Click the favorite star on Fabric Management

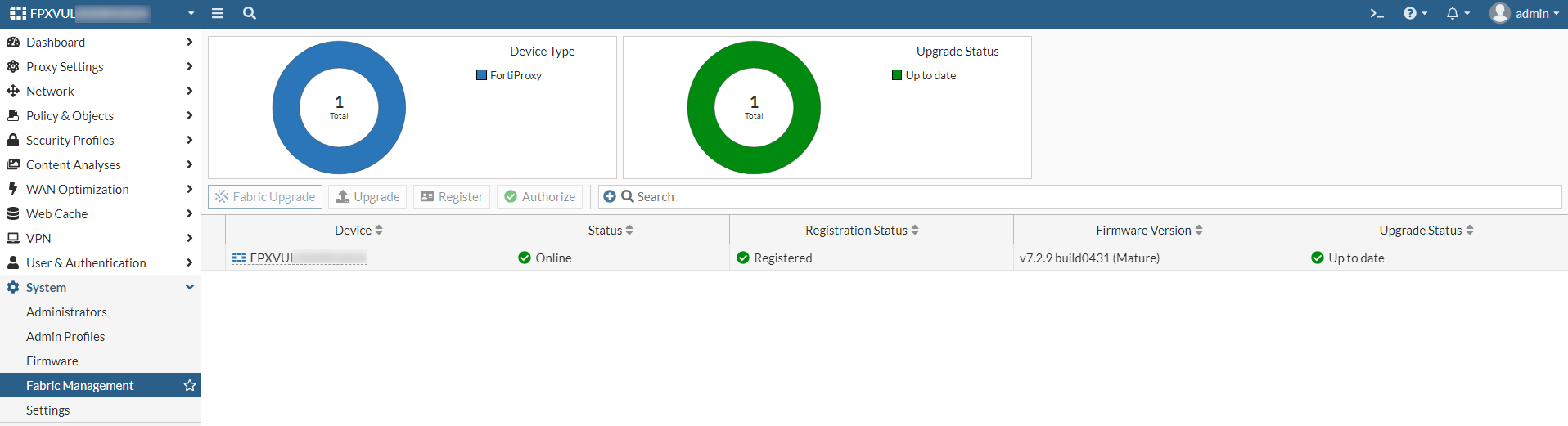pyautogui.click(x=190, y=385)
